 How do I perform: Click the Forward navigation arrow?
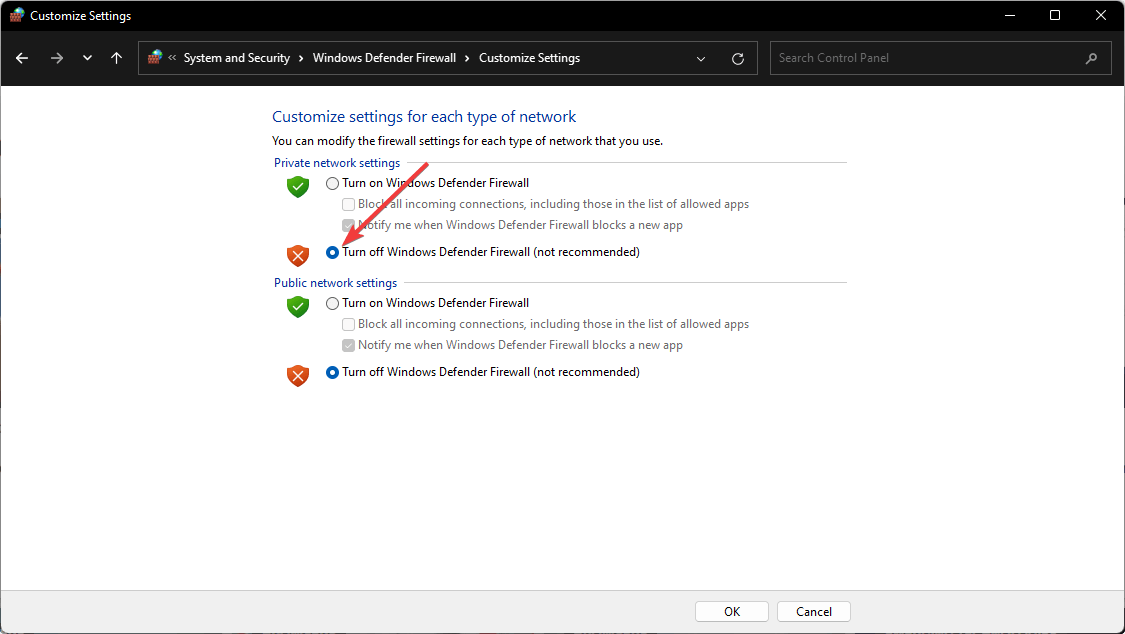coord(57,57)
